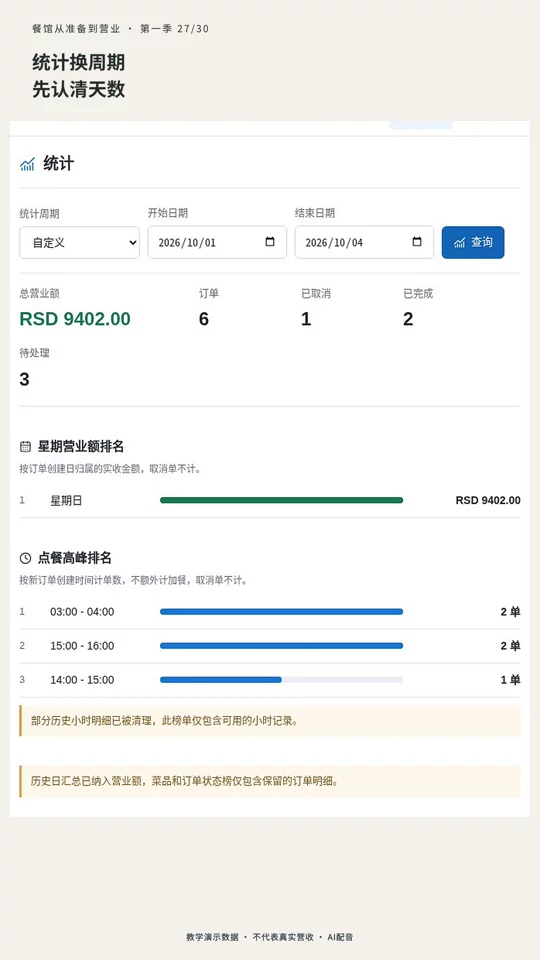The image size is (540, 960).
Task: Click the green 星期日 revenue bar
Action: [282, 500]
